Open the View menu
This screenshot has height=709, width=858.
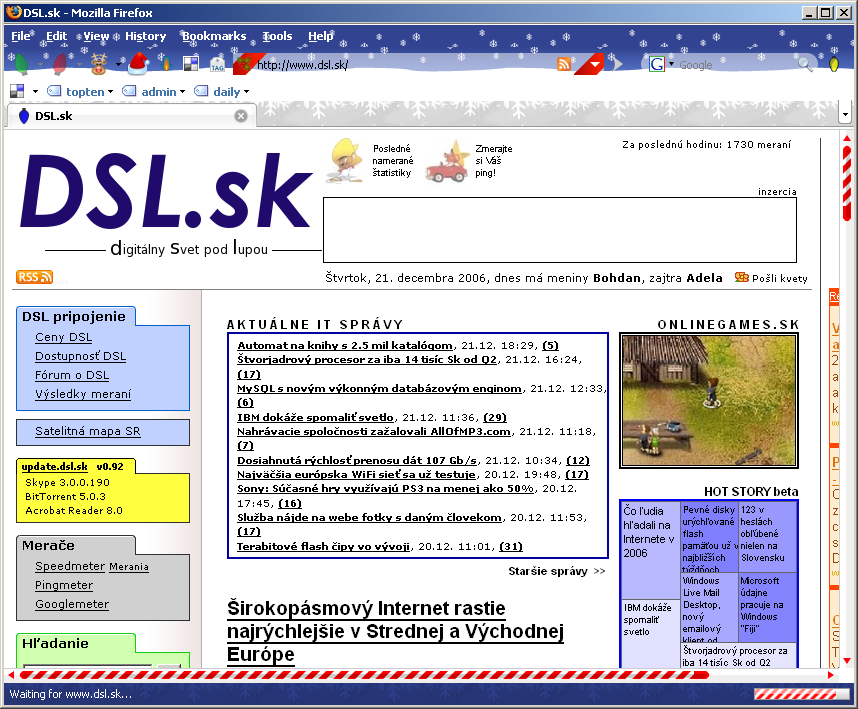[96, 36]
